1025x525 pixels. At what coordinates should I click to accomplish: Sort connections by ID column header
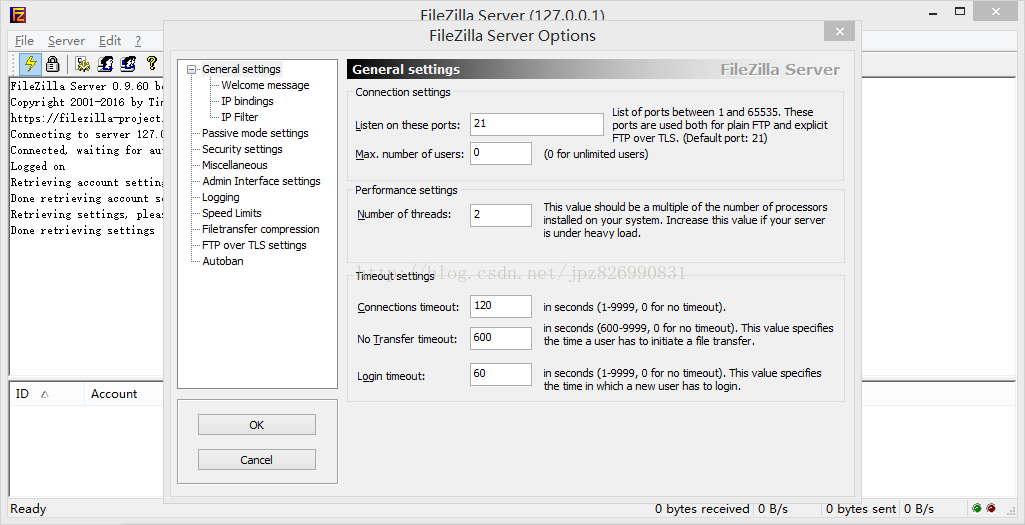(x=46, y=394)
